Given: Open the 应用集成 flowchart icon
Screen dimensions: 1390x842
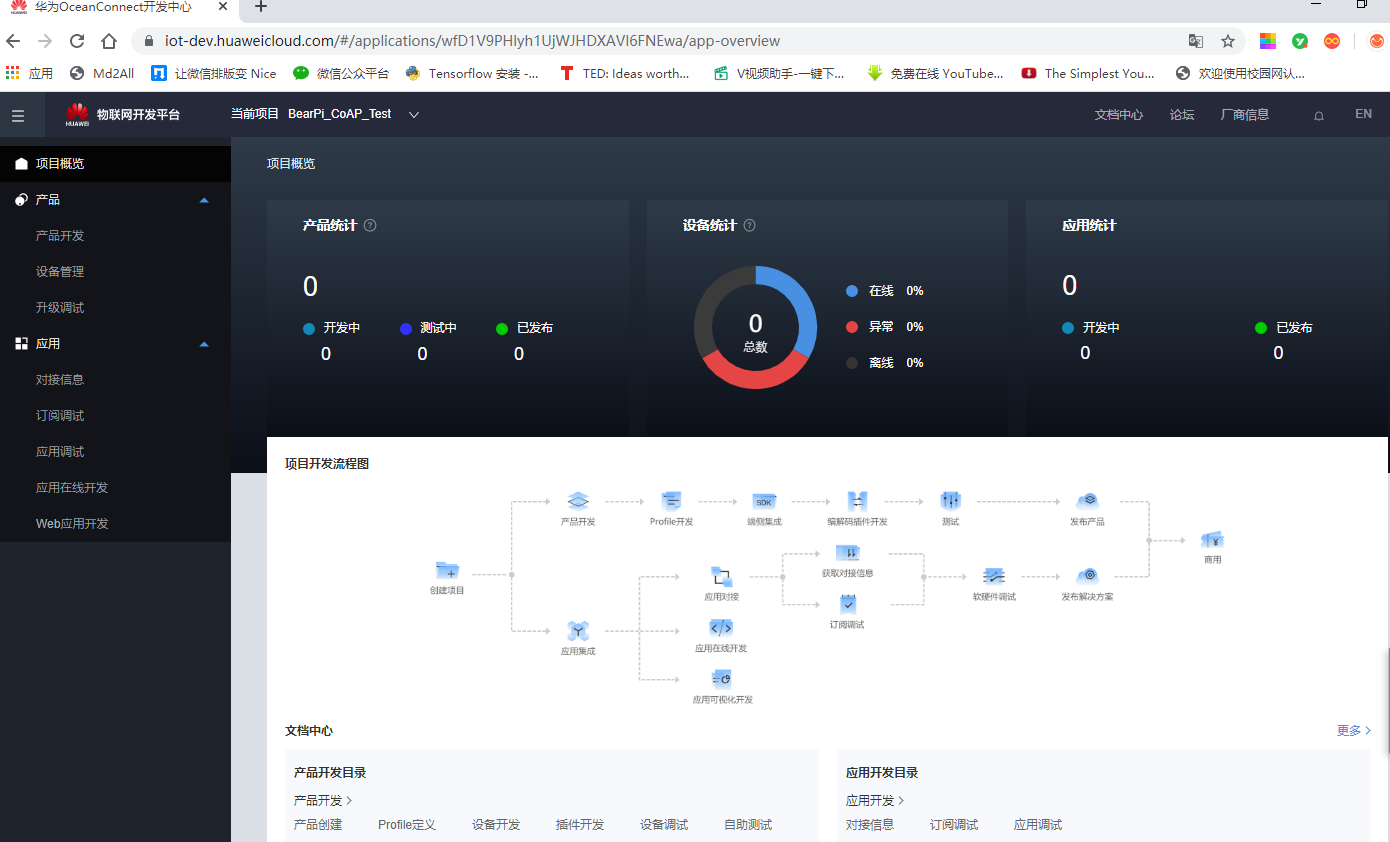Looking at the screenshot, I should point(578,630).
